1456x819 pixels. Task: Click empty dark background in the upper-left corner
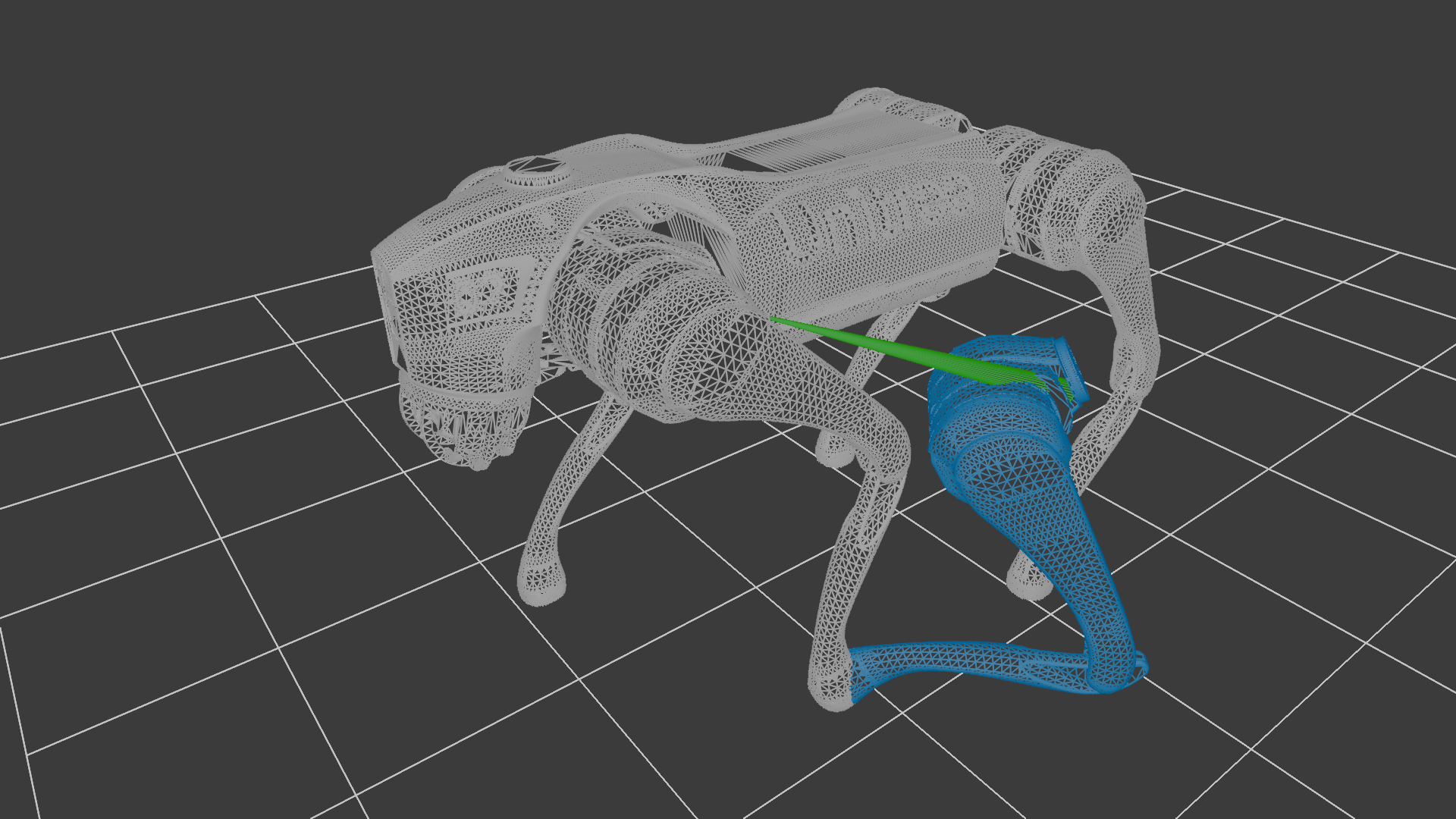[x=114, y=76]
